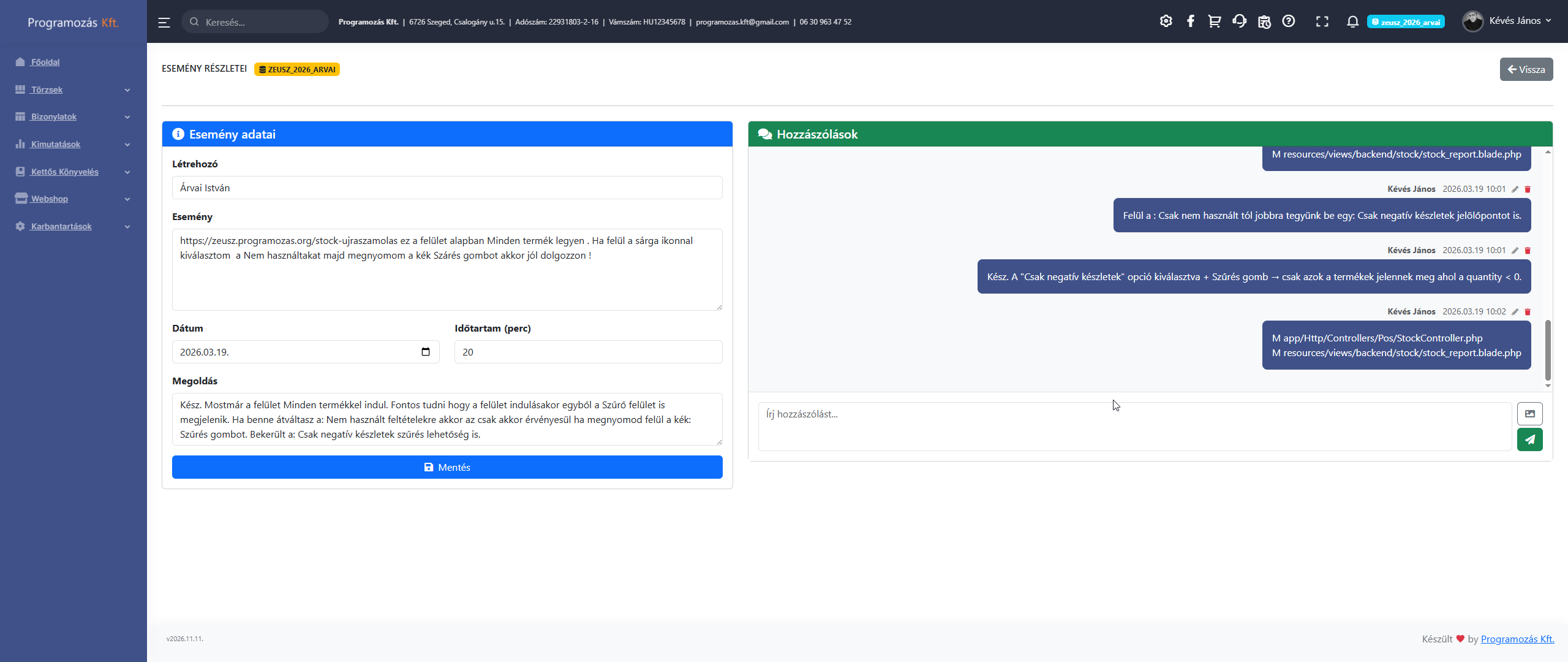Viewport: 1568px width, 662px height.
Task: Open the clipboard clock icon
Action: (x=1264, y=22)
